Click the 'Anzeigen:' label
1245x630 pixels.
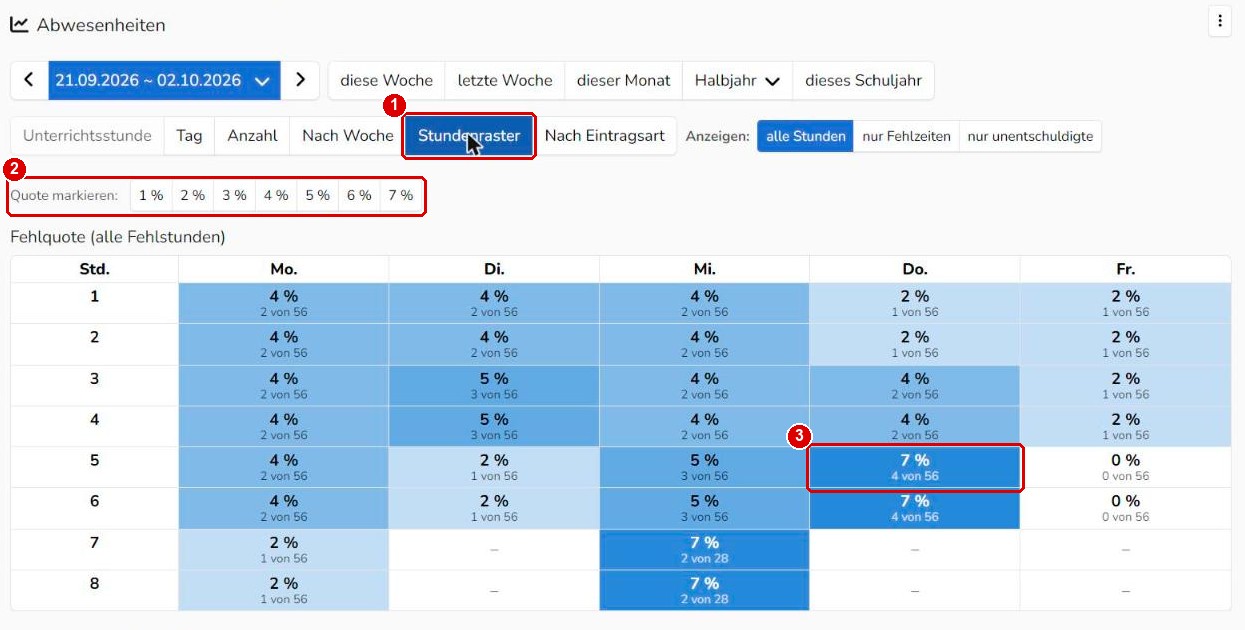[717, 136]
